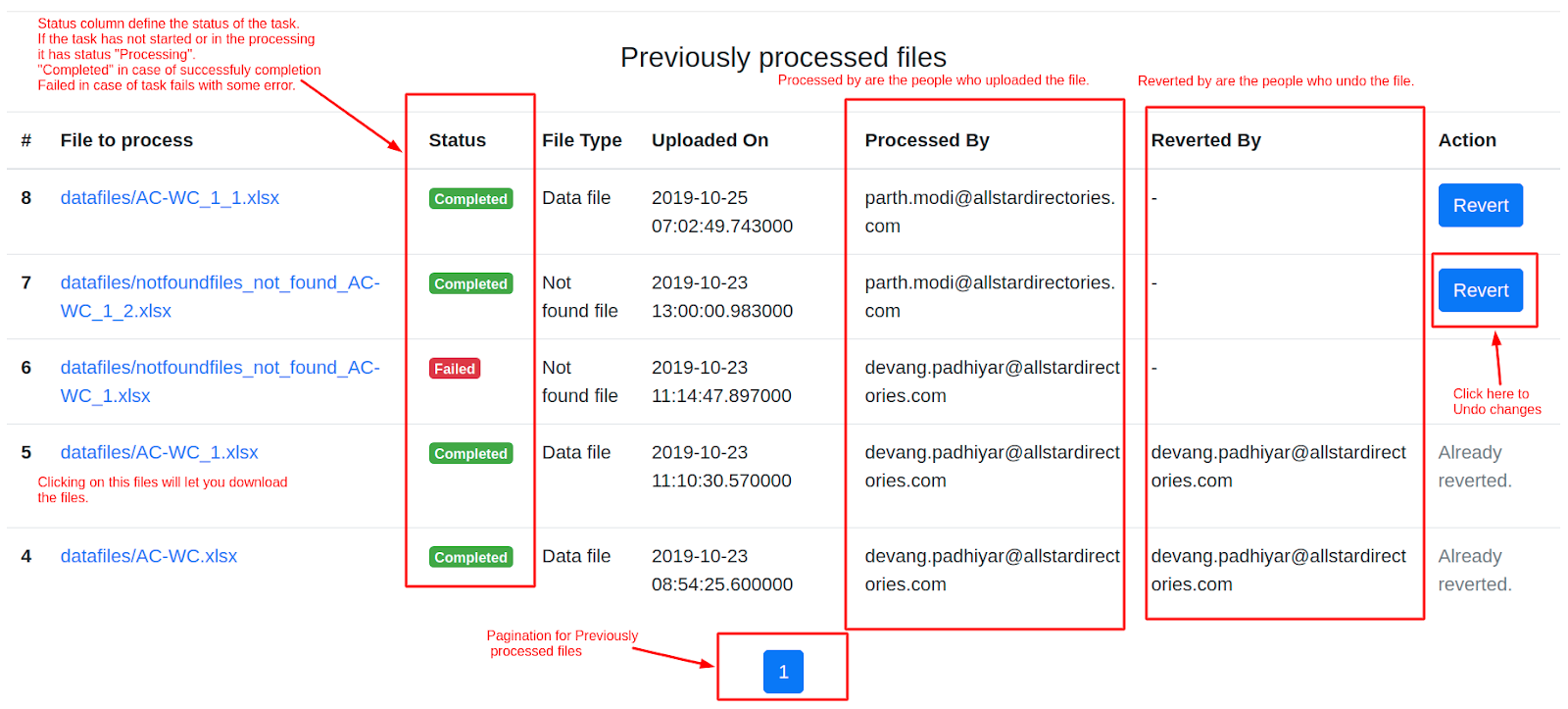The image size is (1568, 709).
Task: Select the Processed By column header
Action: (926, 140)
